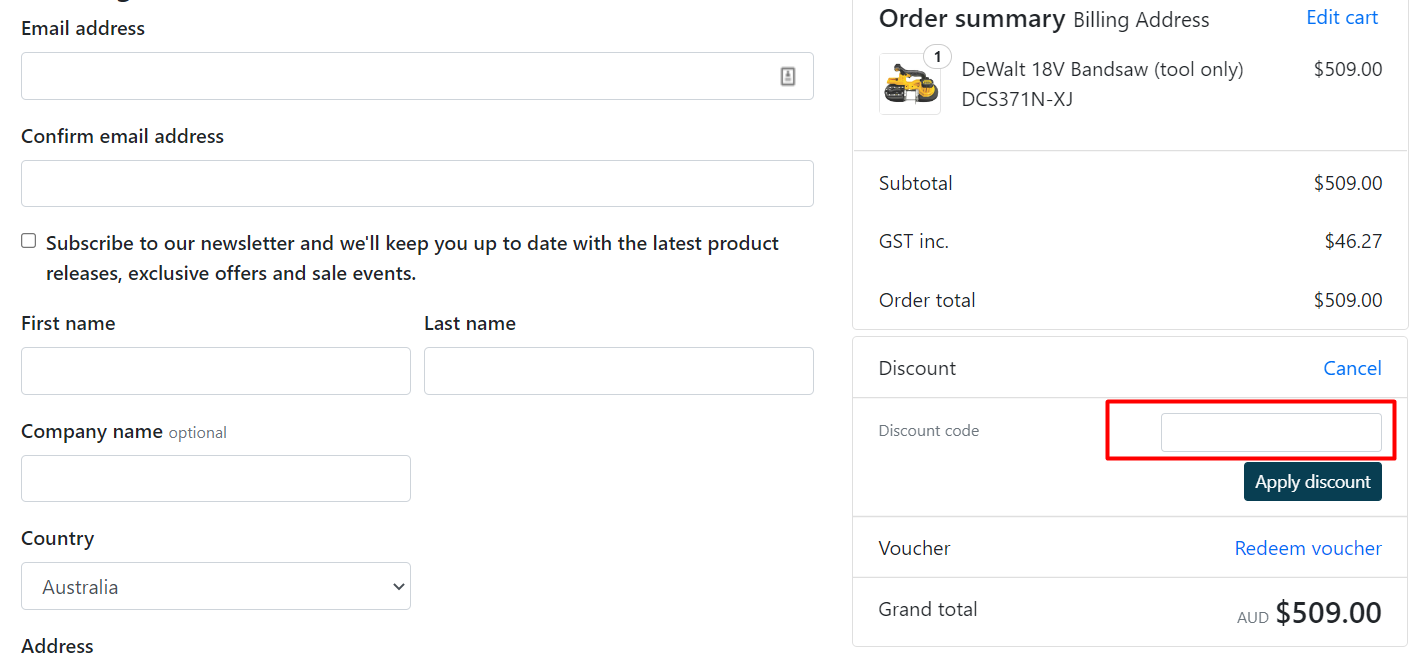The width and height of the screenshot is (1415, 655).
Task: Click the chevron arrow on Country select
Action: [x=398, y=587]
